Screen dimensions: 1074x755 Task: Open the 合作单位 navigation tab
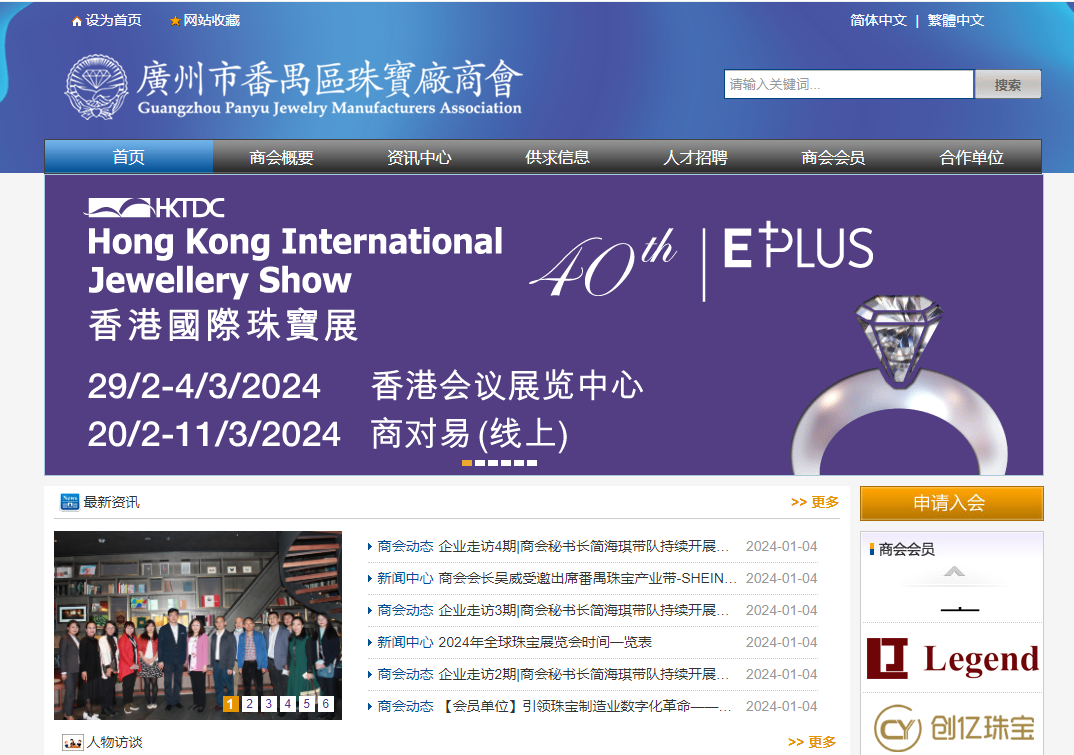point(971,157)
